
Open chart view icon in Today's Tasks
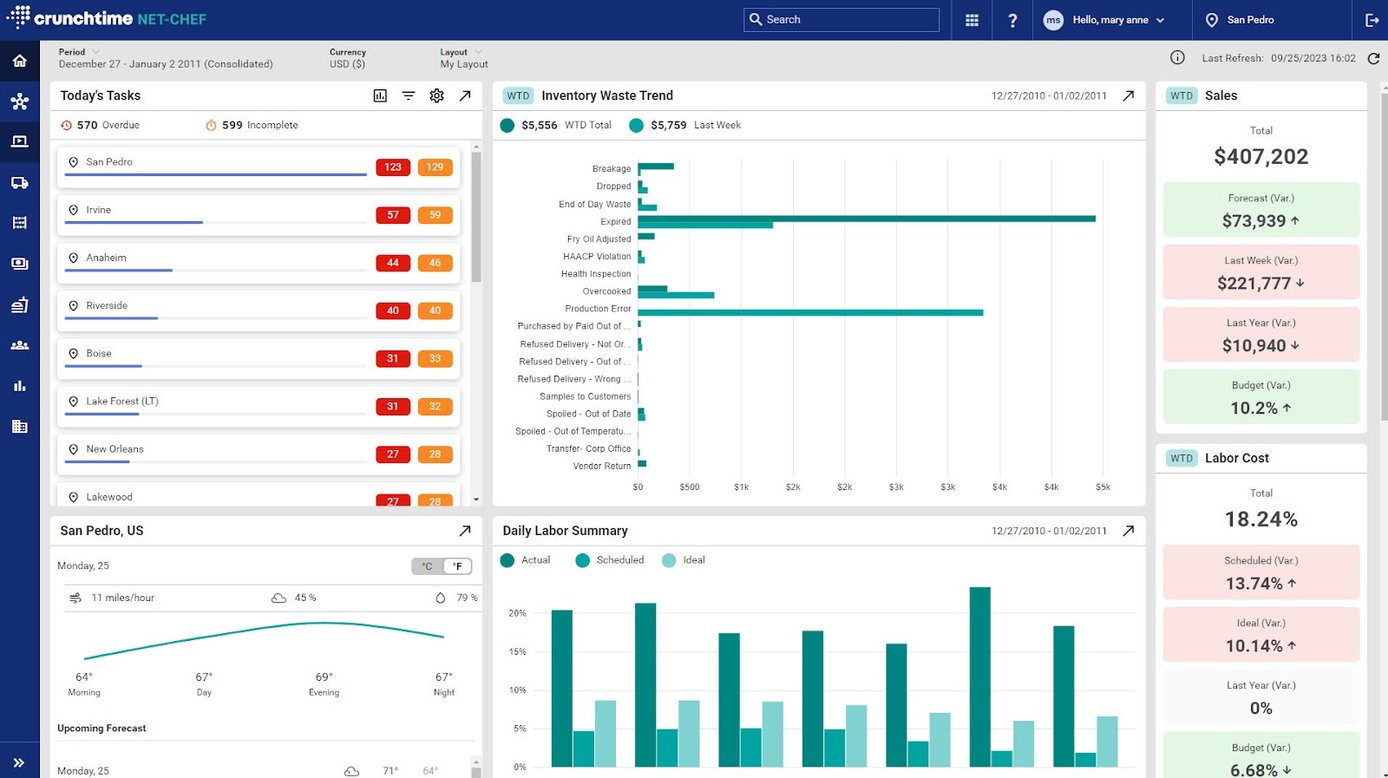(380, 96)
